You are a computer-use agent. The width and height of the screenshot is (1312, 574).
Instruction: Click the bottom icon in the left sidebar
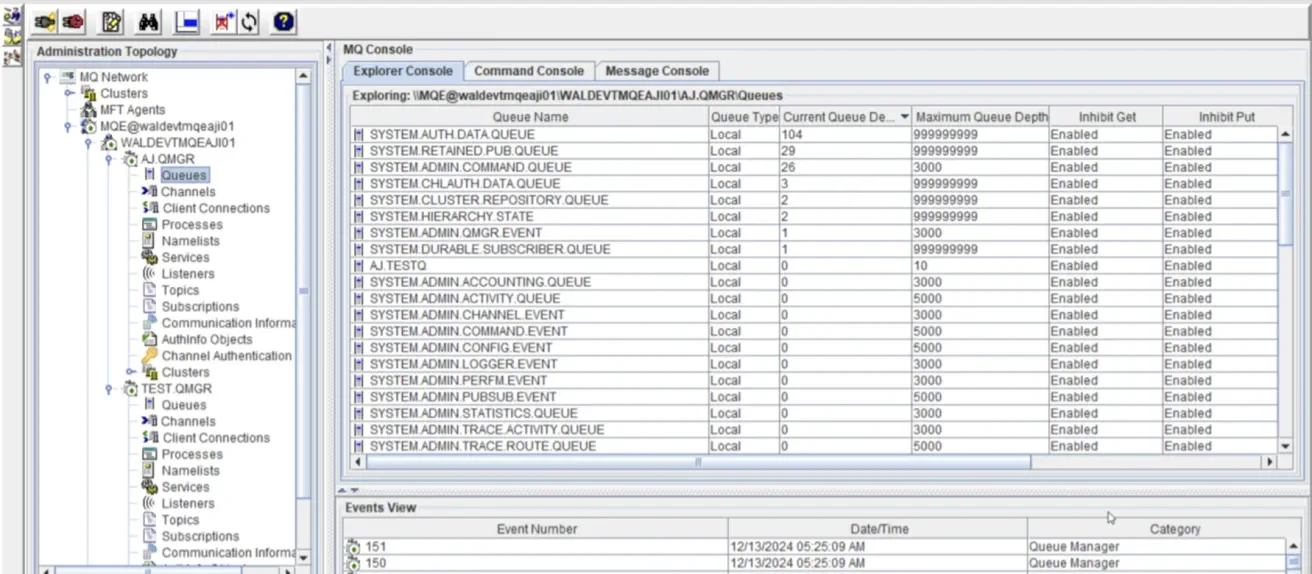(12, 58)
